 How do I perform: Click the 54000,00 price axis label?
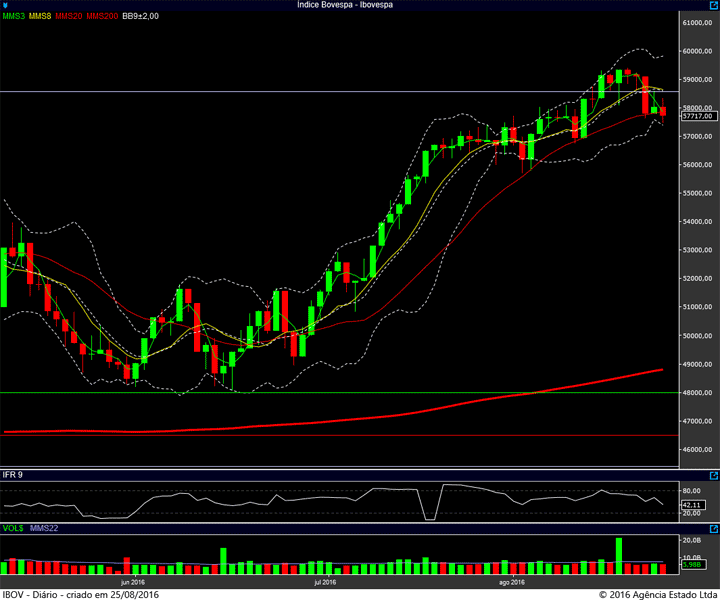click(698, 222)
